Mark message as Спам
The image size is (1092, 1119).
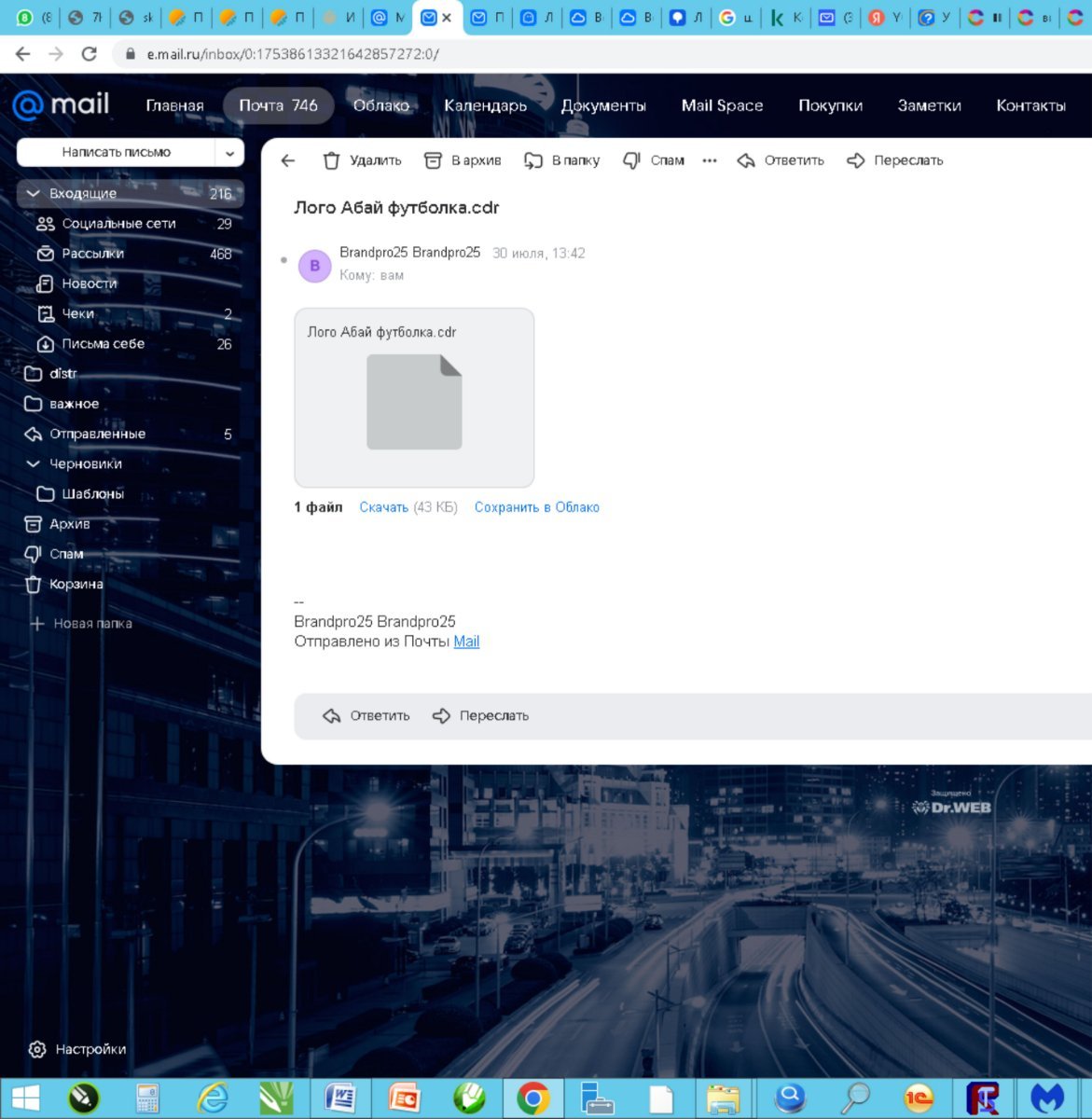(654, 160)
